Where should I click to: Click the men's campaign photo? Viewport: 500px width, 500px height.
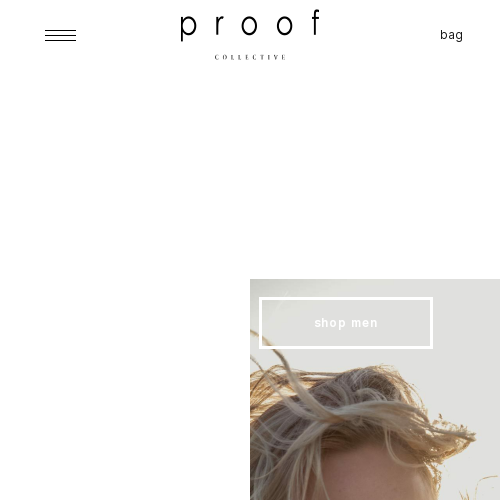pyautogui.click(x=375, y=389)
